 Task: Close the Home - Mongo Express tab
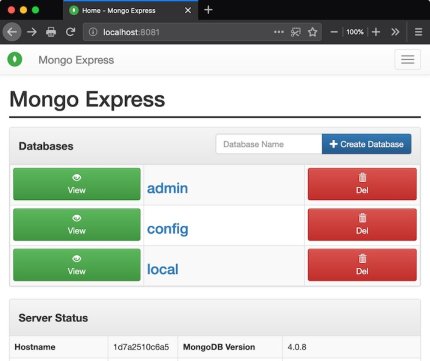pos(188,10)
